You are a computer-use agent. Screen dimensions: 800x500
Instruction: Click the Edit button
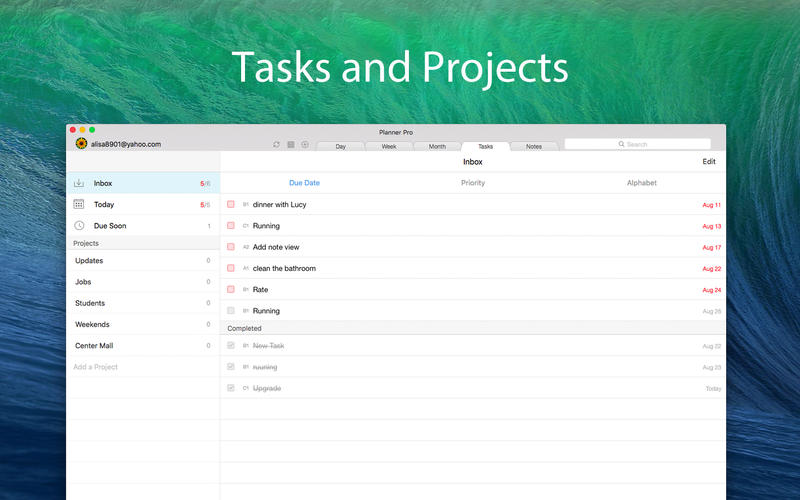click(709, 161)
